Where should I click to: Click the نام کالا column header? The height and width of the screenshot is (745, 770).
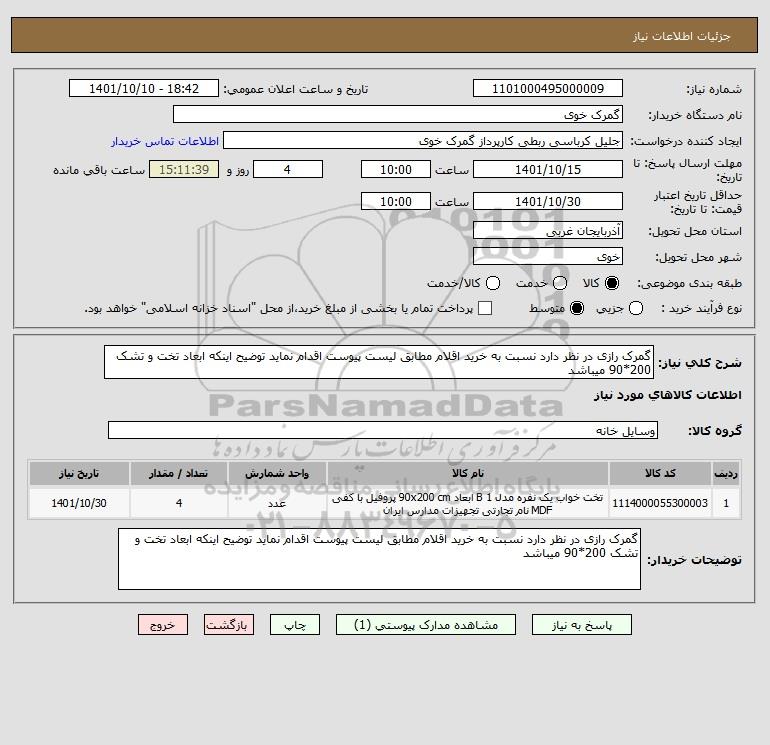[x=468, y=473]
